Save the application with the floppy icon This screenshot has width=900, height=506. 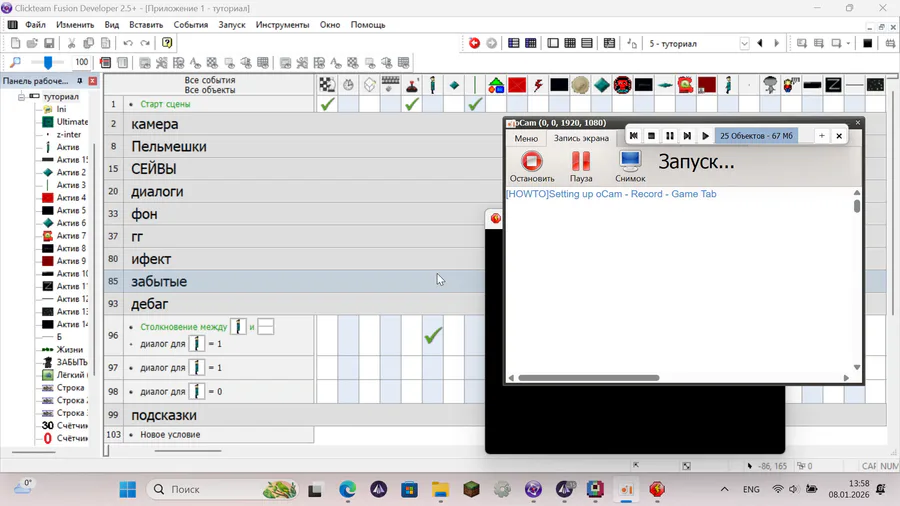(x=49, y=43)
